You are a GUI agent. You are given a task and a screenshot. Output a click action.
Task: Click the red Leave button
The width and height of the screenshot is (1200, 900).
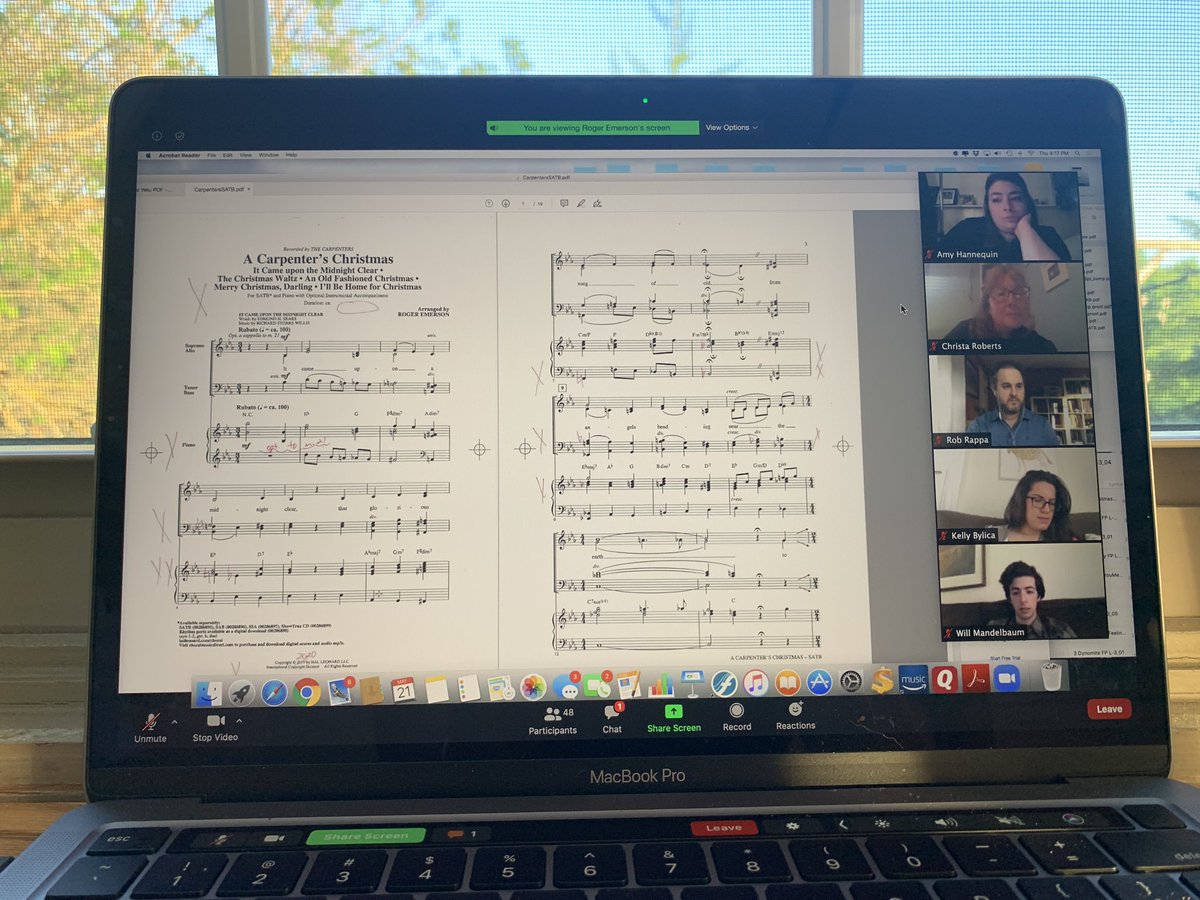[x=1109, y=708]
